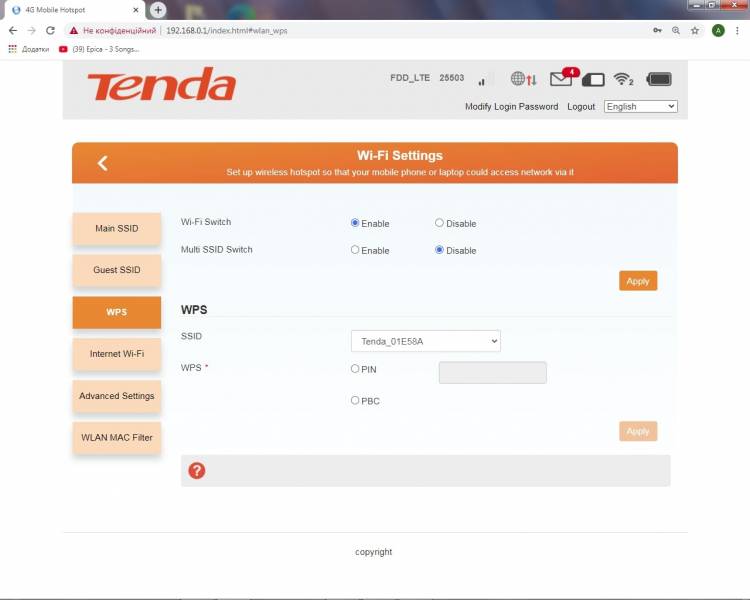Image resolution: width=750 pixels, height=600 pixels.
Task: Open the SMS inbox envelope icon
Action: click(561, 79)
